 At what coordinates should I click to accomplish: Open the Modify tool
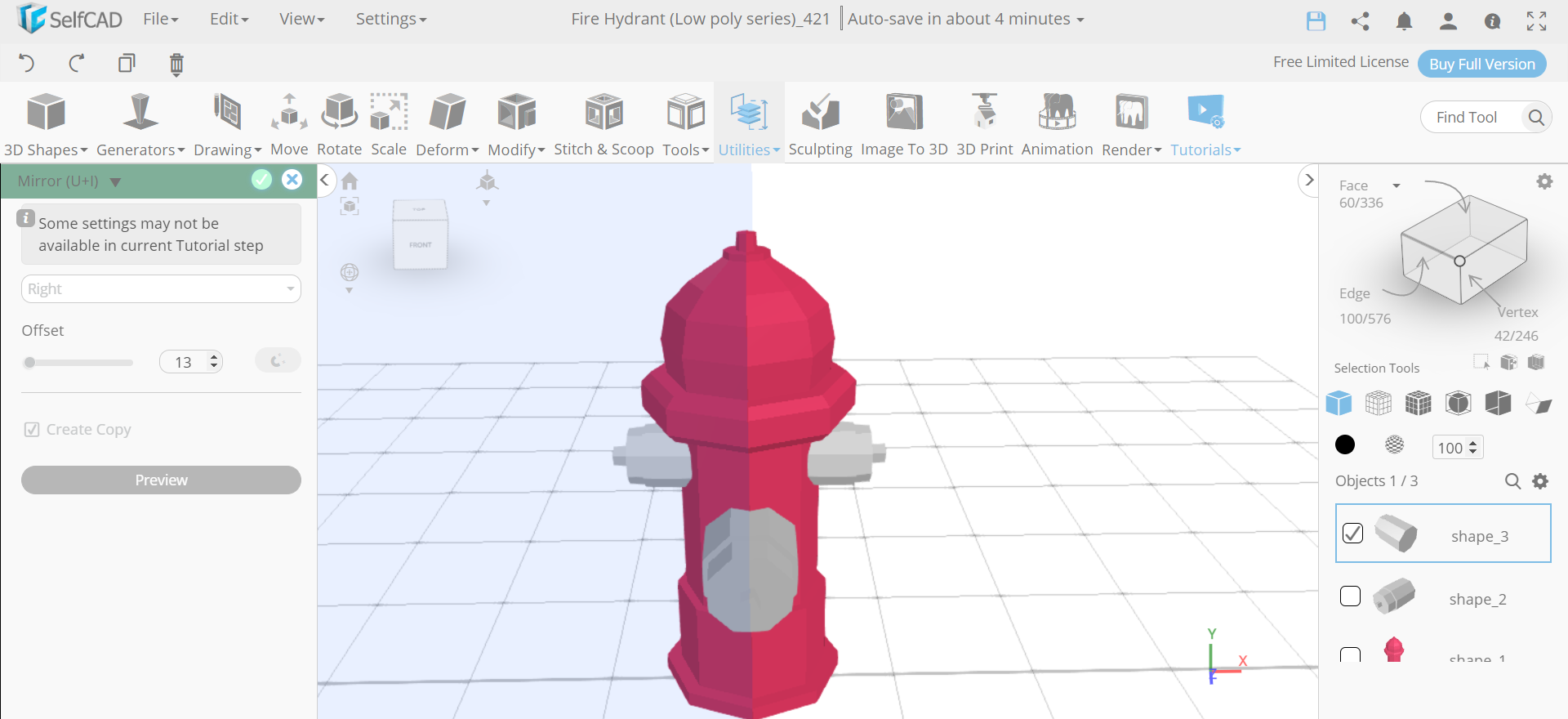point(516,124)
